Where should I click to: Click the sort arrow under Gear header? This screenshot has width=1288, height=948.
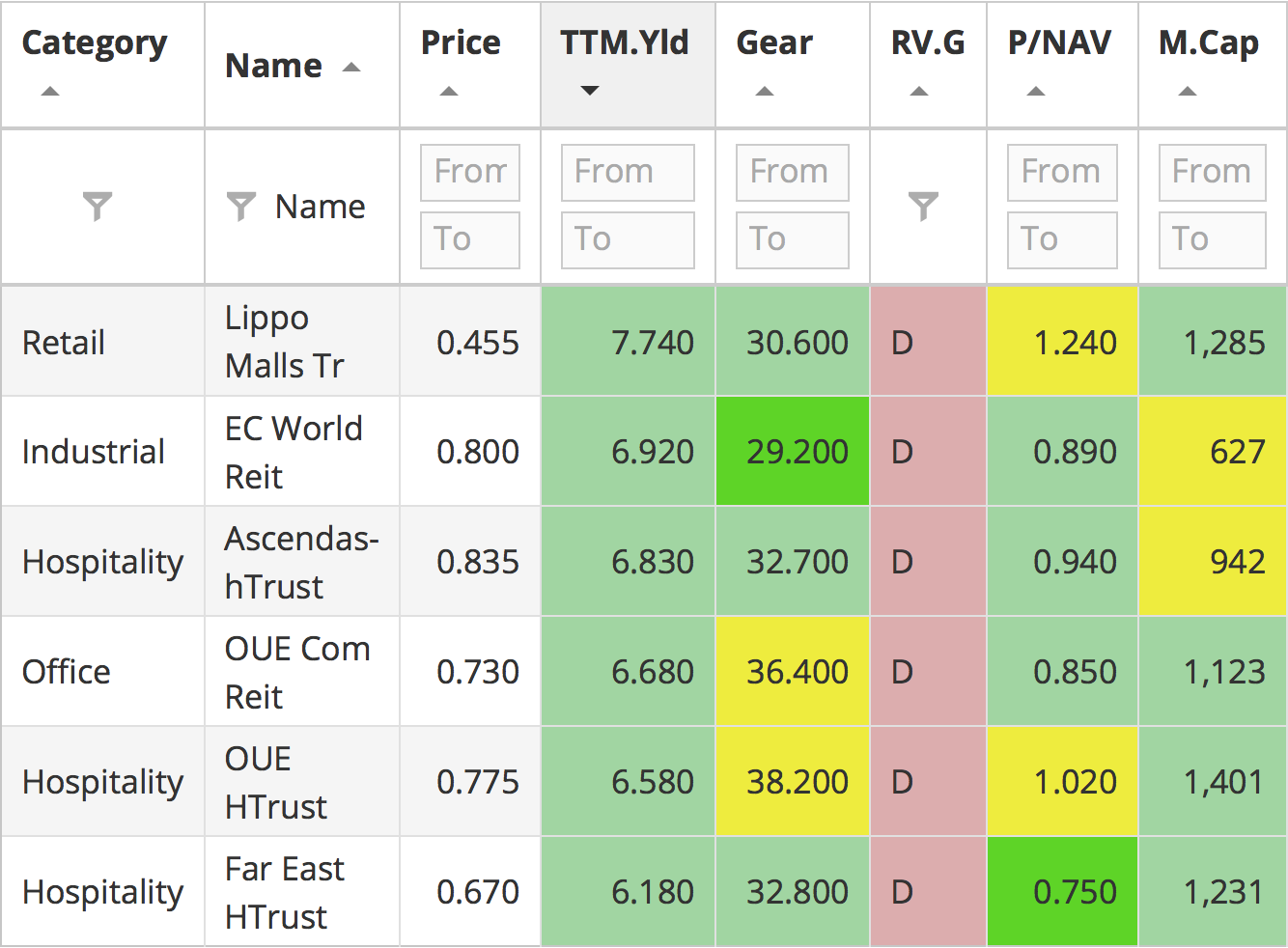[x=764, y=92]
